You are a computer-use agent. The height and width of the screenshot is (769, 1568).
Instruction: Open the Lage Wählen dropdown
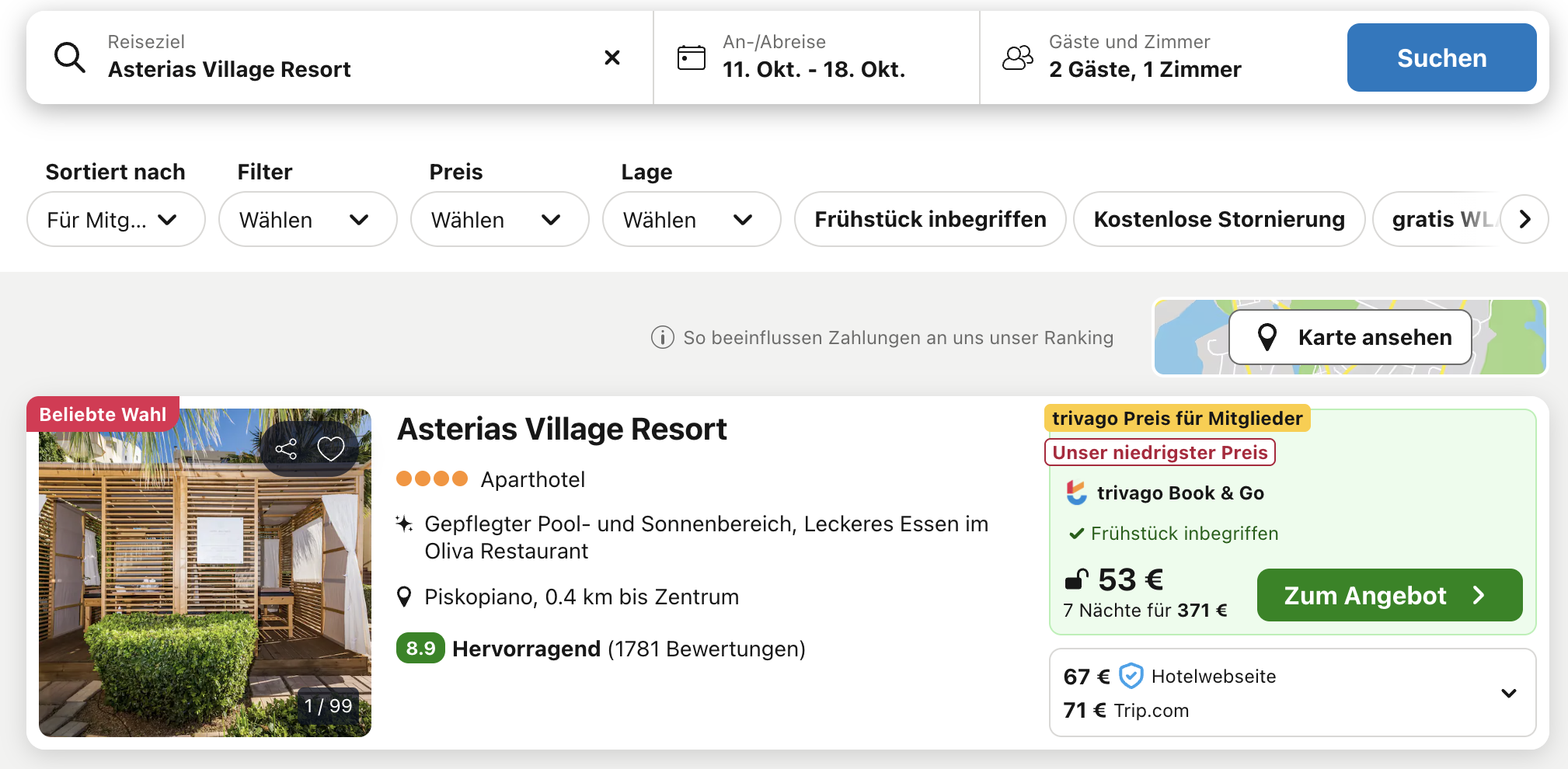[692, 220]
